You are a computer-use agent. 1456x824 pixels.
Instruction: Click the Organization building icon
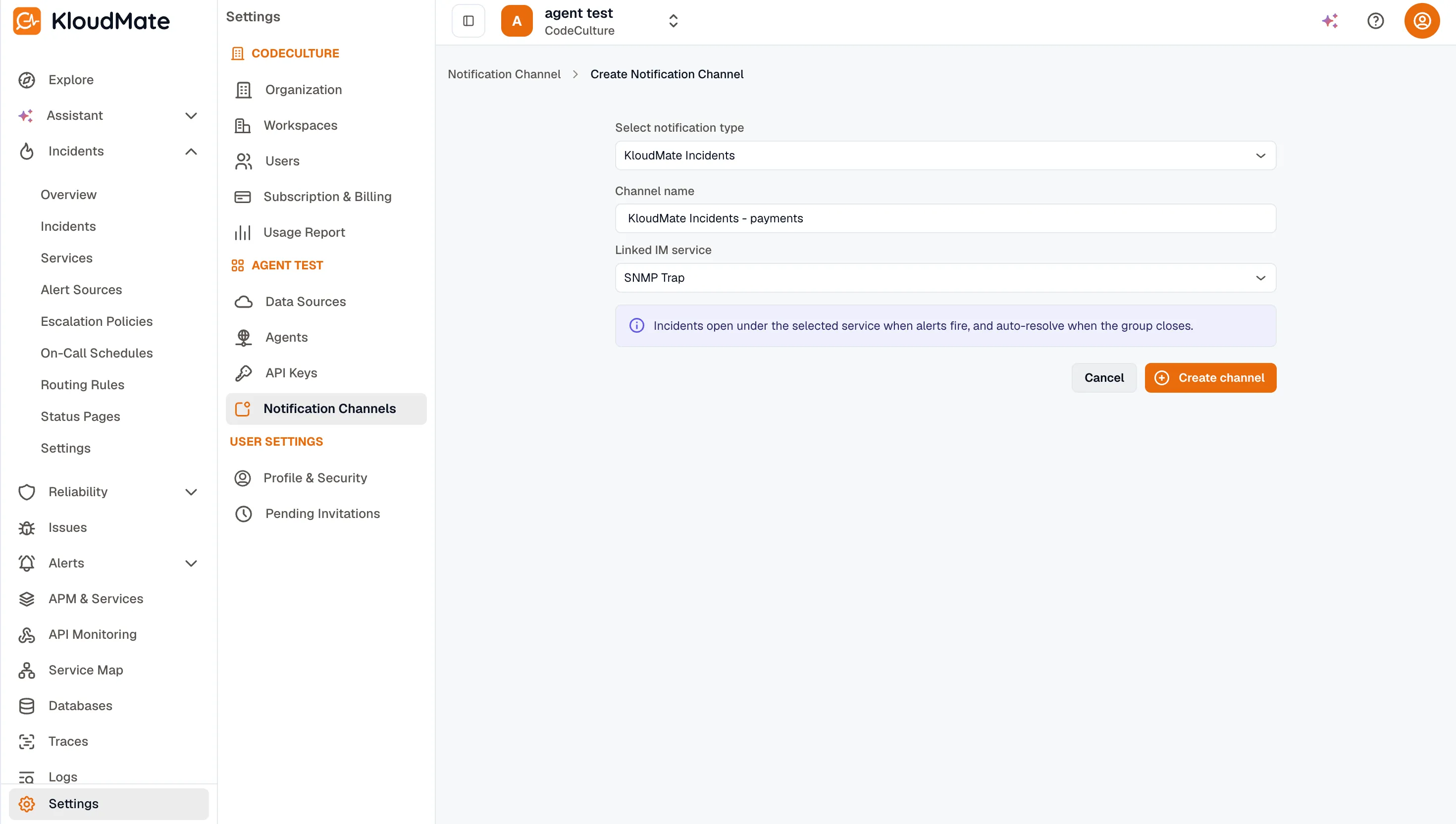tap(243, 90)
